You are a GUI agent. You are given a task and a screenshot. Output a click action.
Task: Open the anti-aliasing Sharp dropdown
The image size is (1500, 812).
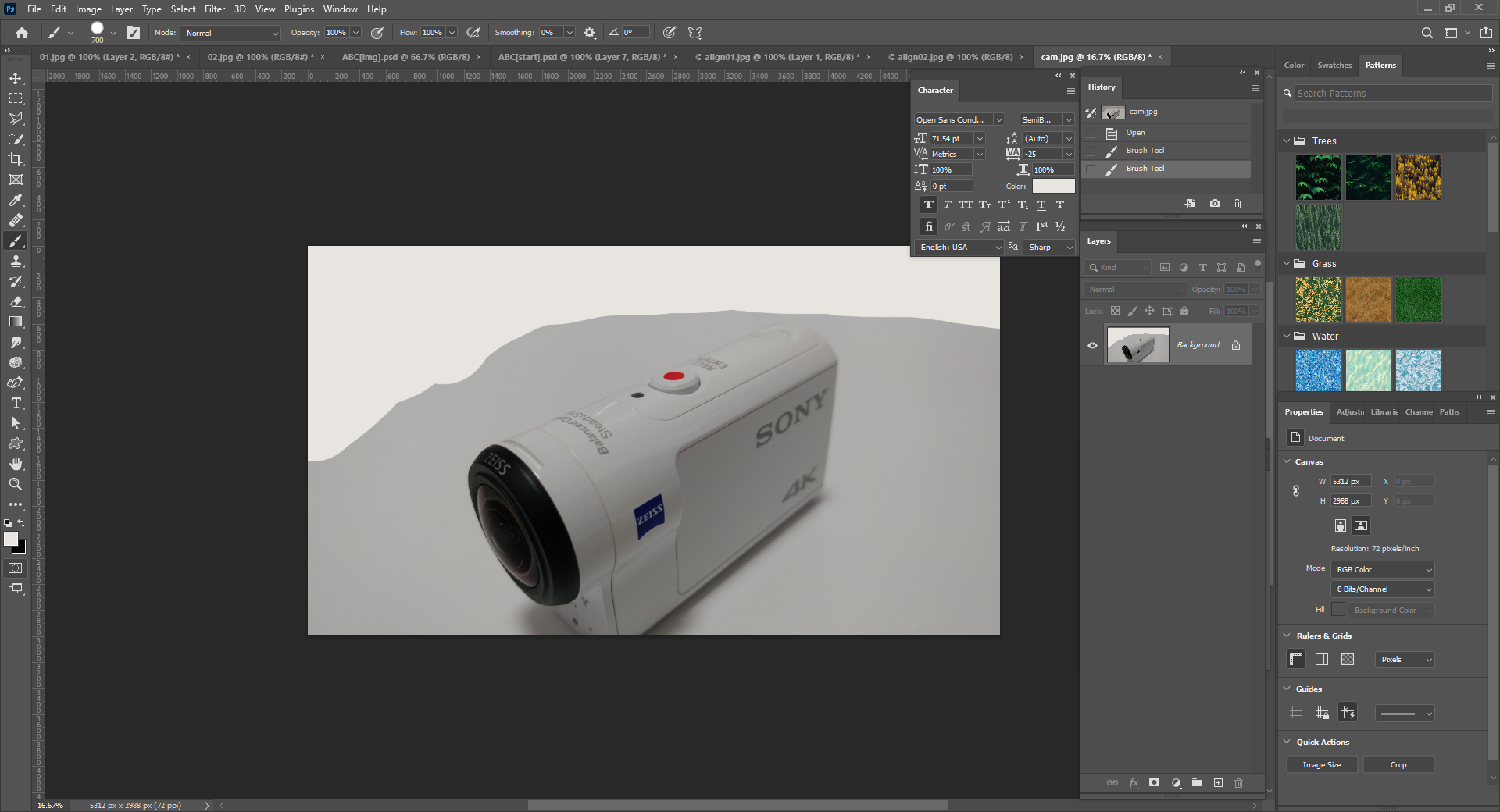tap(1049, 247)
